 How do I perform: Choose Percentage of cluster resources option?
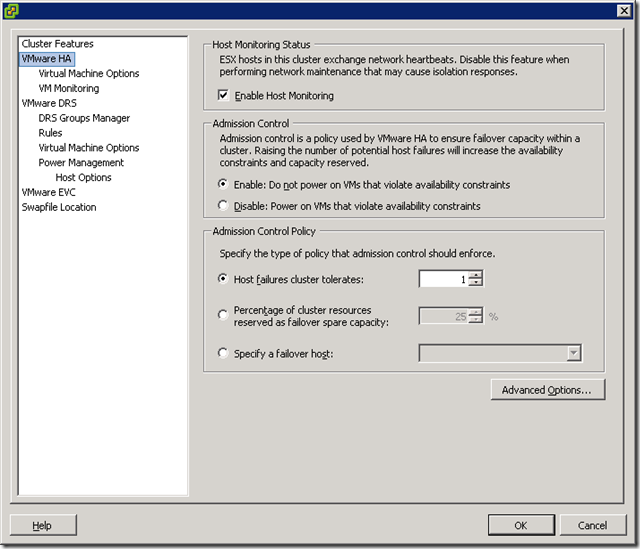point(222,315)
